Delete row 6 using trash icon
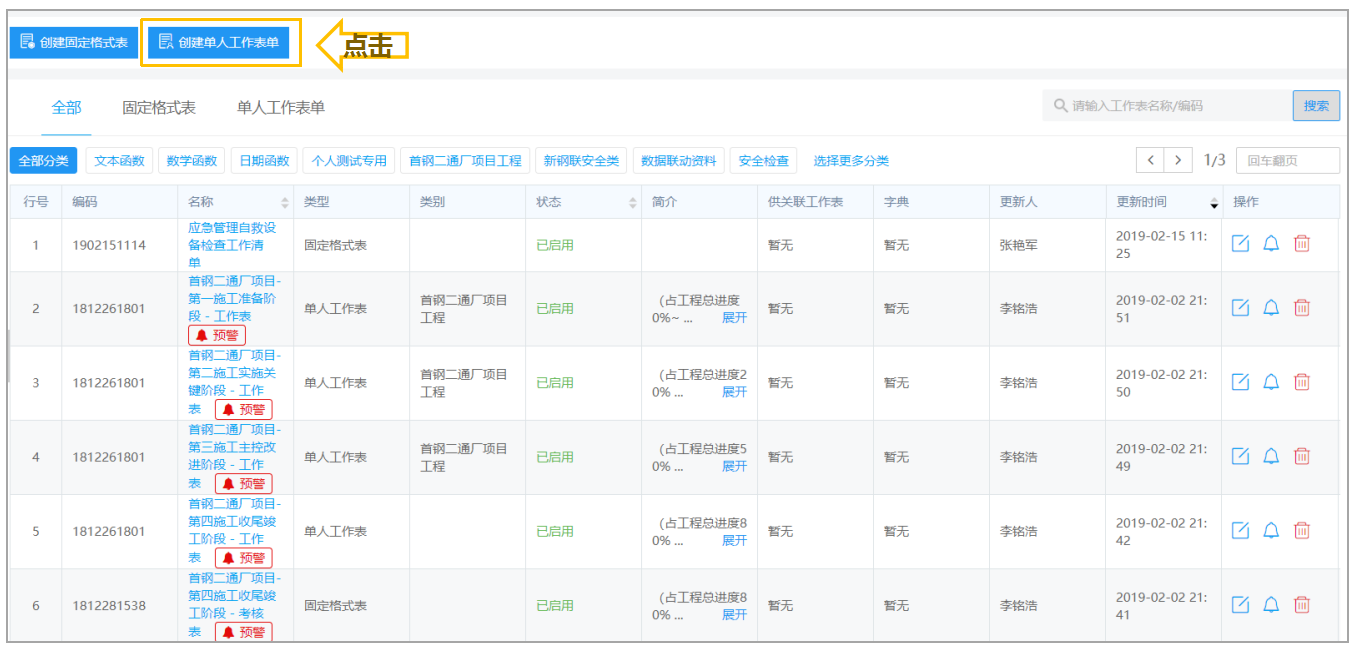1354x649 pixels. click(1302, 604)
